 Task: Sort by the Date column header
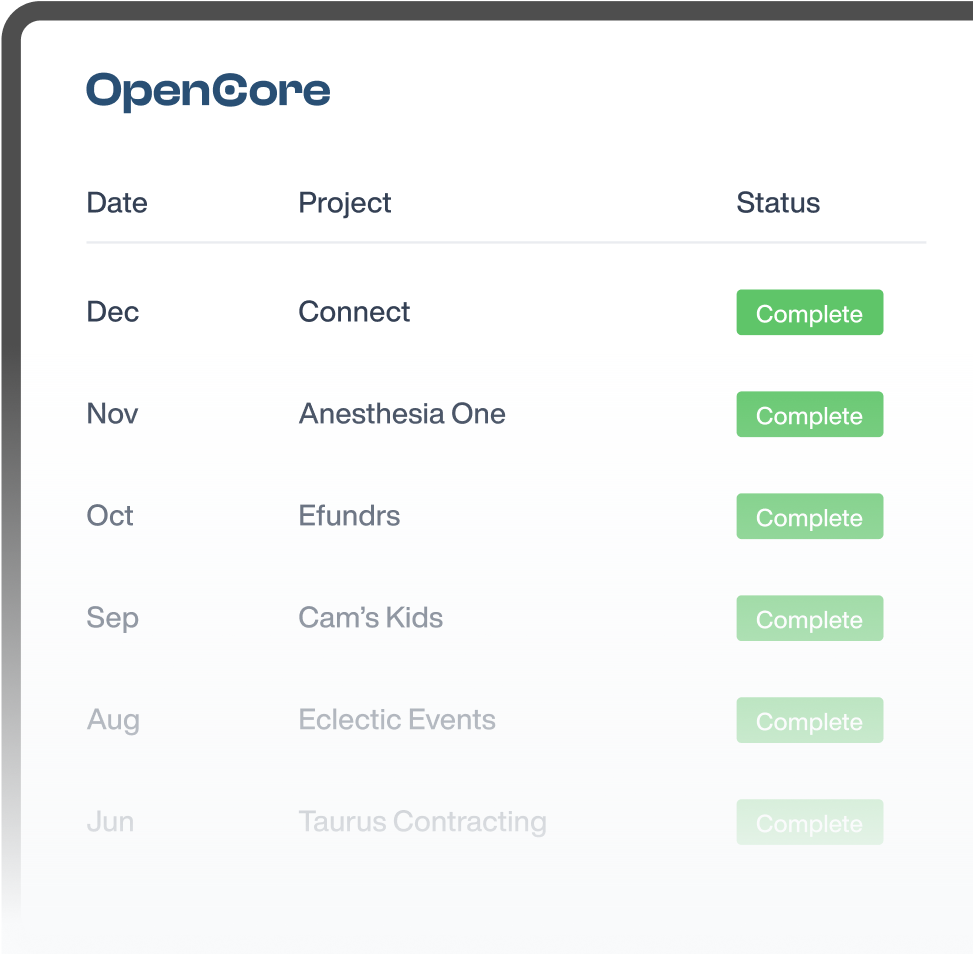pyautogui.click(x=117, y=203)
